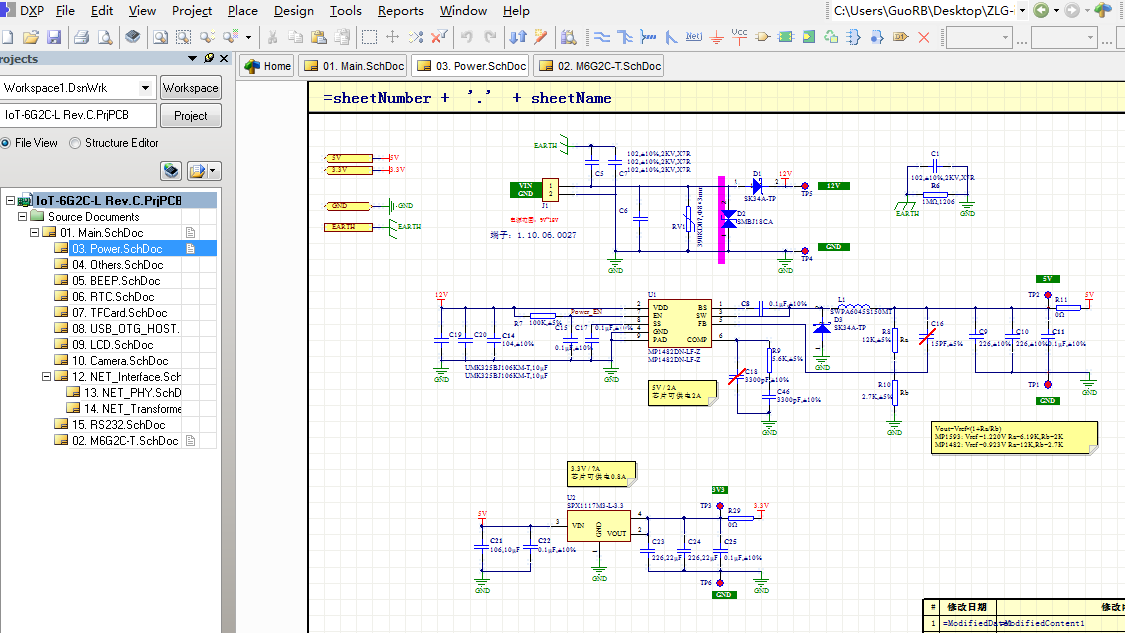Click the project compile icon button
Screen dimensions: 1125x633
click(x=171, y=171)
